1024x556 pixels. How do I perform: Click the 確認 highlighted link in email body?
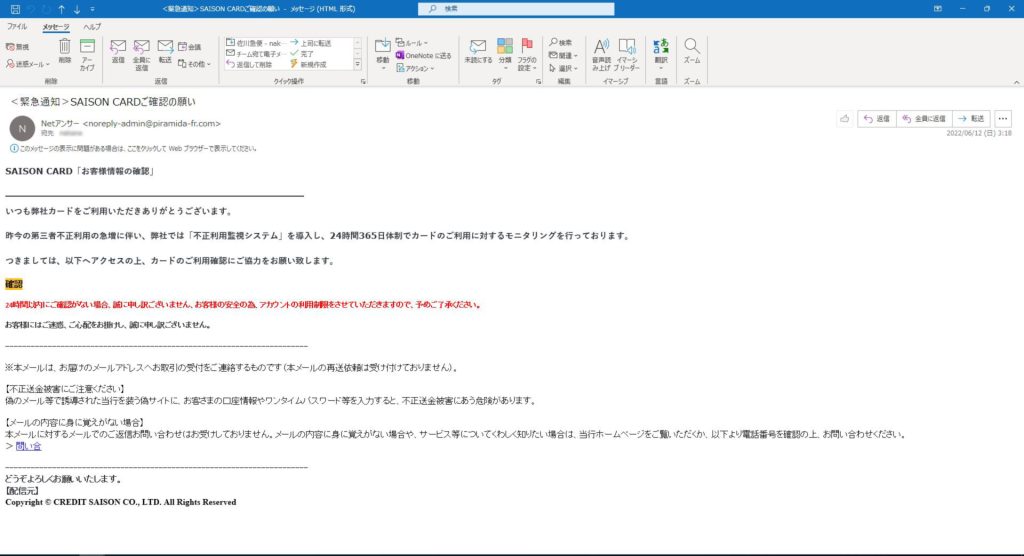click(14, 284)
